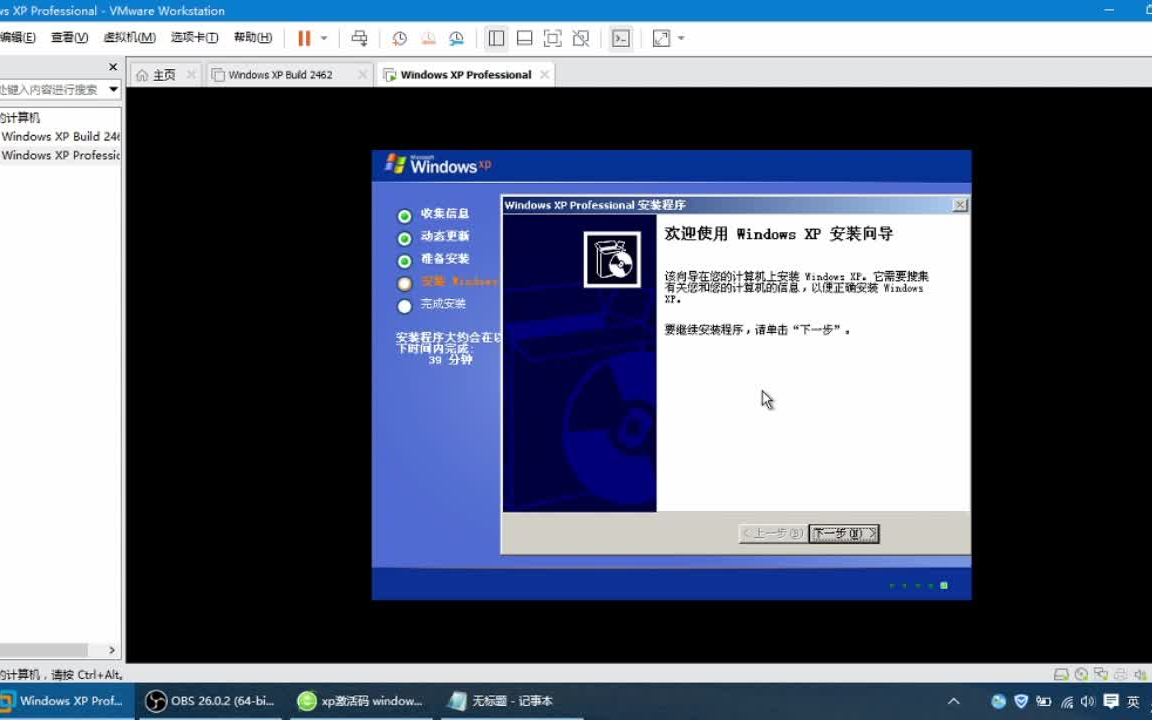Click the library horizontal scrollbar thumb
The width and height of the screenshot is (1152, 720).
click(44, 650)
